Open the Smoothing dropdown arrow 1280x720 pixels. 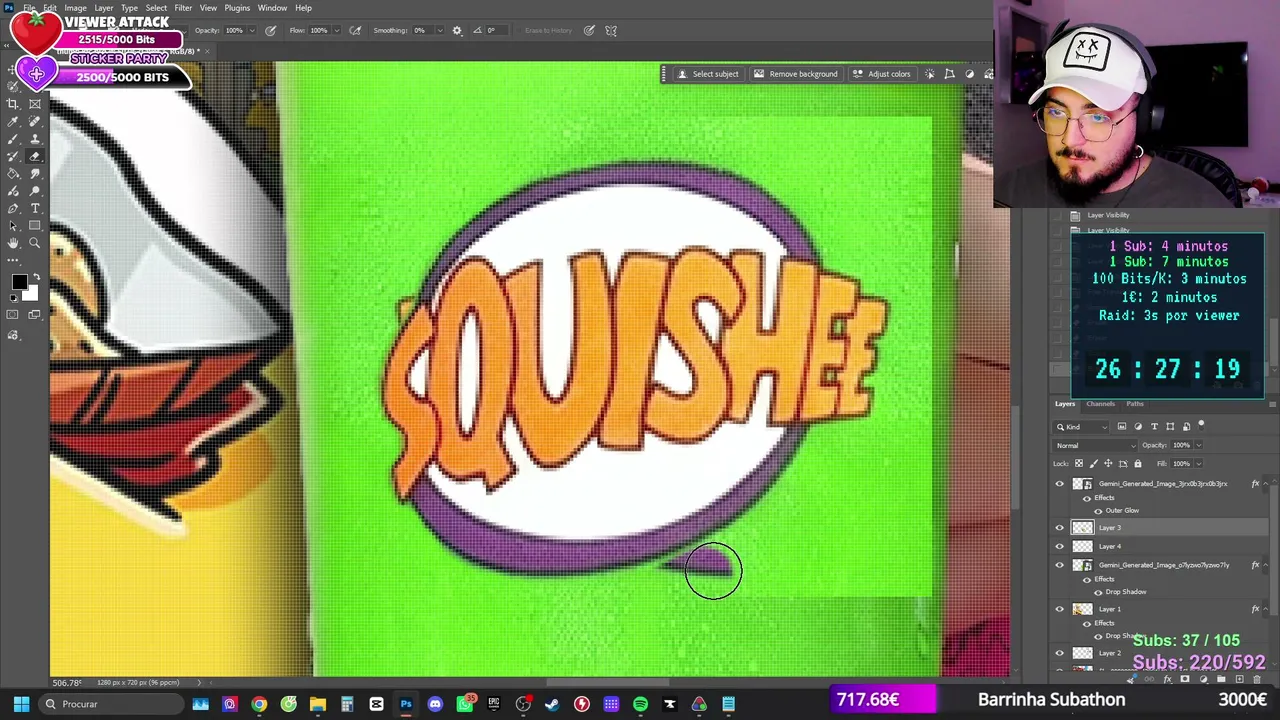click(x=439, y=30)
